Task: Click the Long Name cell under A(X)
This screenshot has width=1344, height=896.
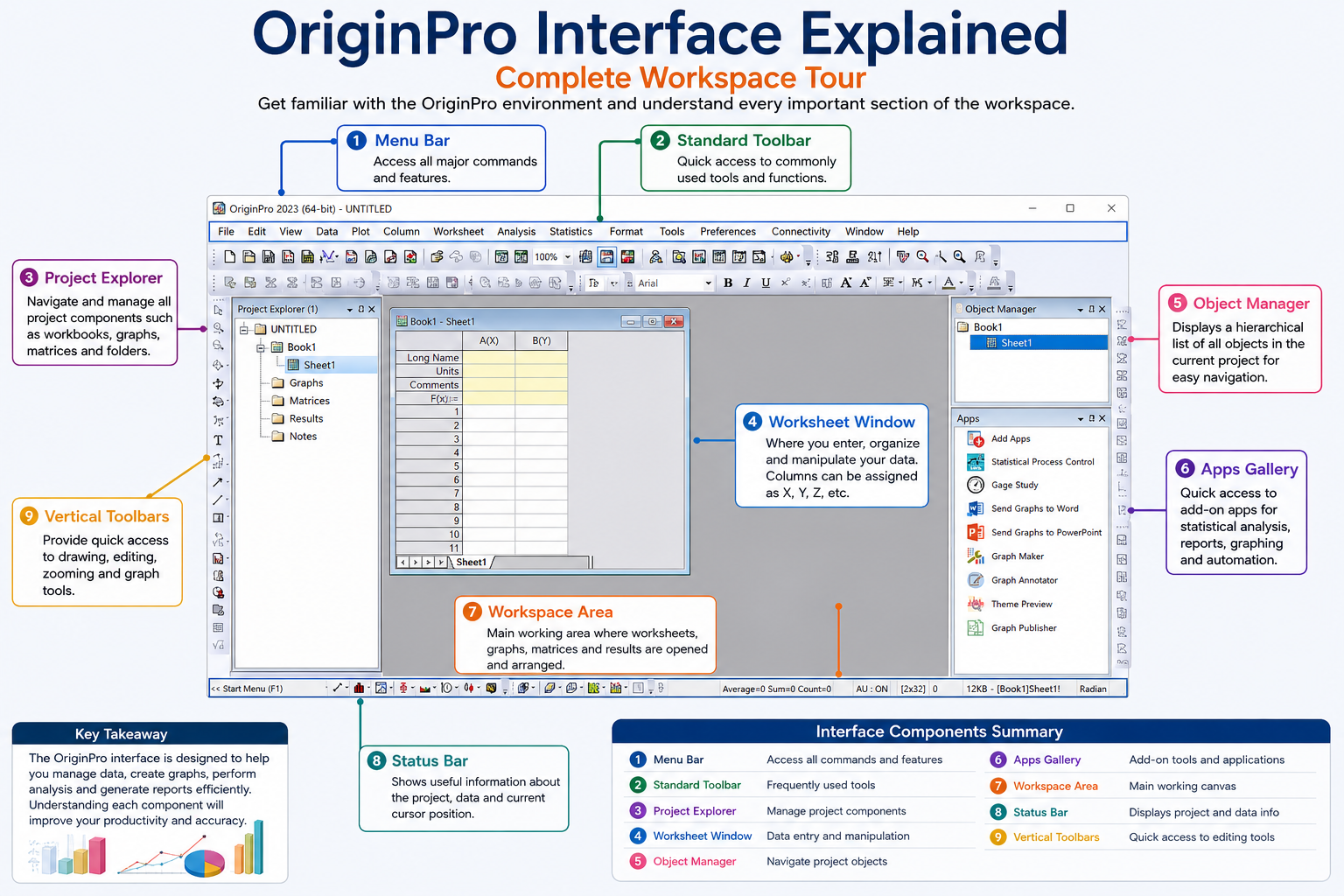Action: click(489, 357)
